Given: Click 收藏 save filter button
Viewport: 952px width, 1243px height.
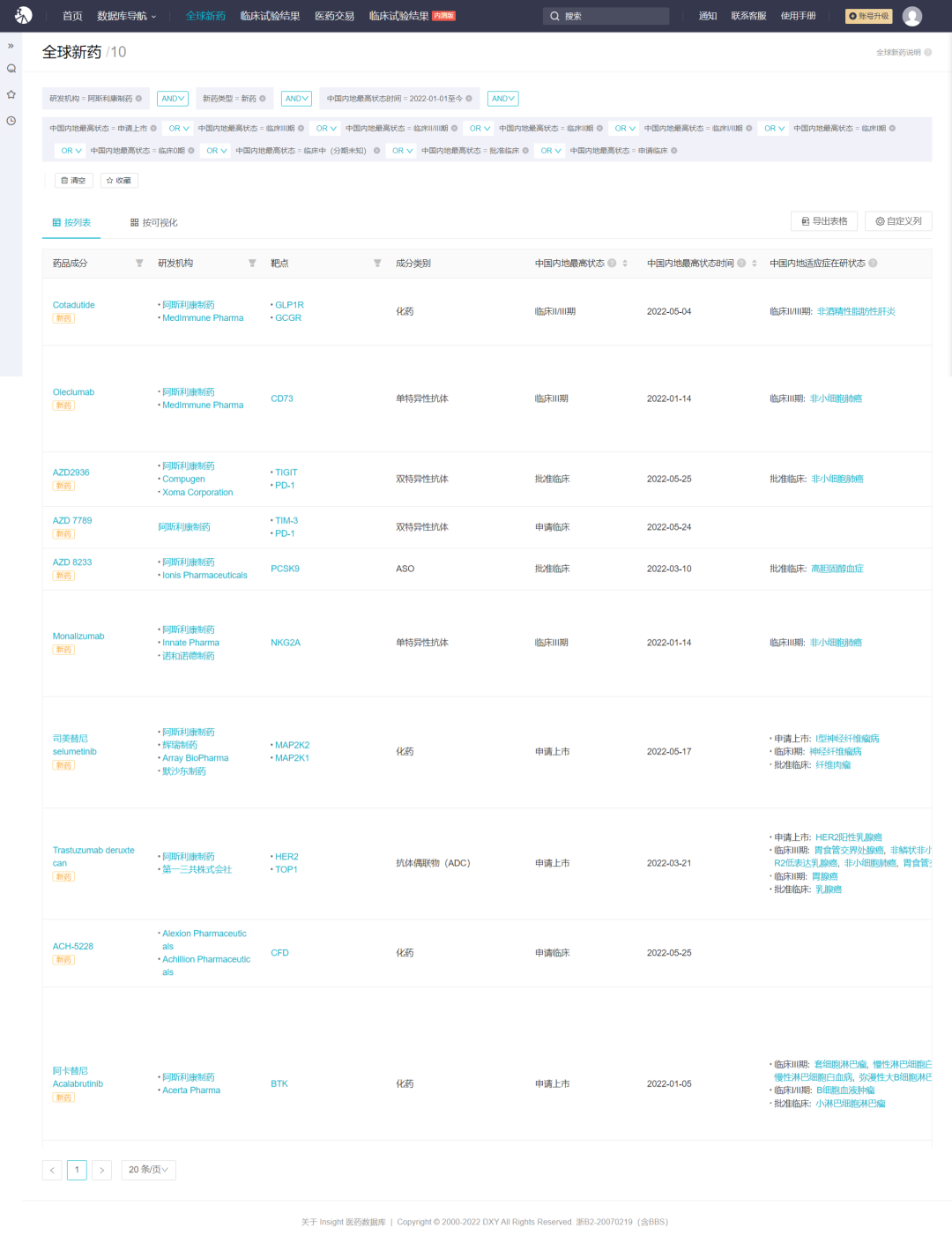Looking at the screenshot, I should (118, 181).
